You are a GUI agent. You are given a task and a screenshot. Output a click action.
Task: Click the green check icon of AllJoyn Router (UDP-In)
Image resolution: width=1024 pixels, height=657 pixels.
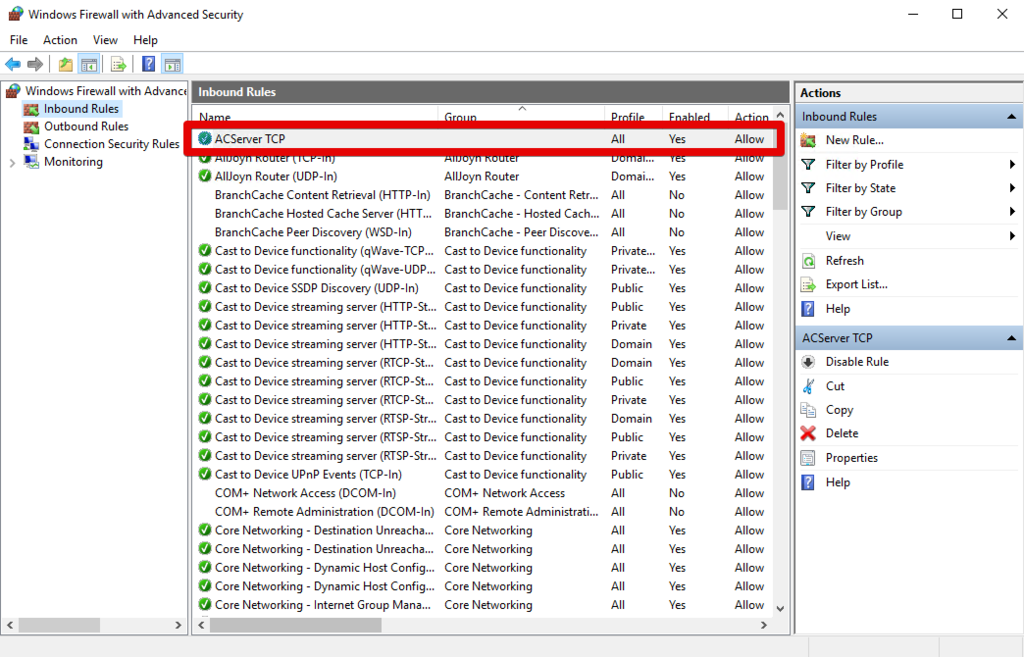tap(205, 176)
